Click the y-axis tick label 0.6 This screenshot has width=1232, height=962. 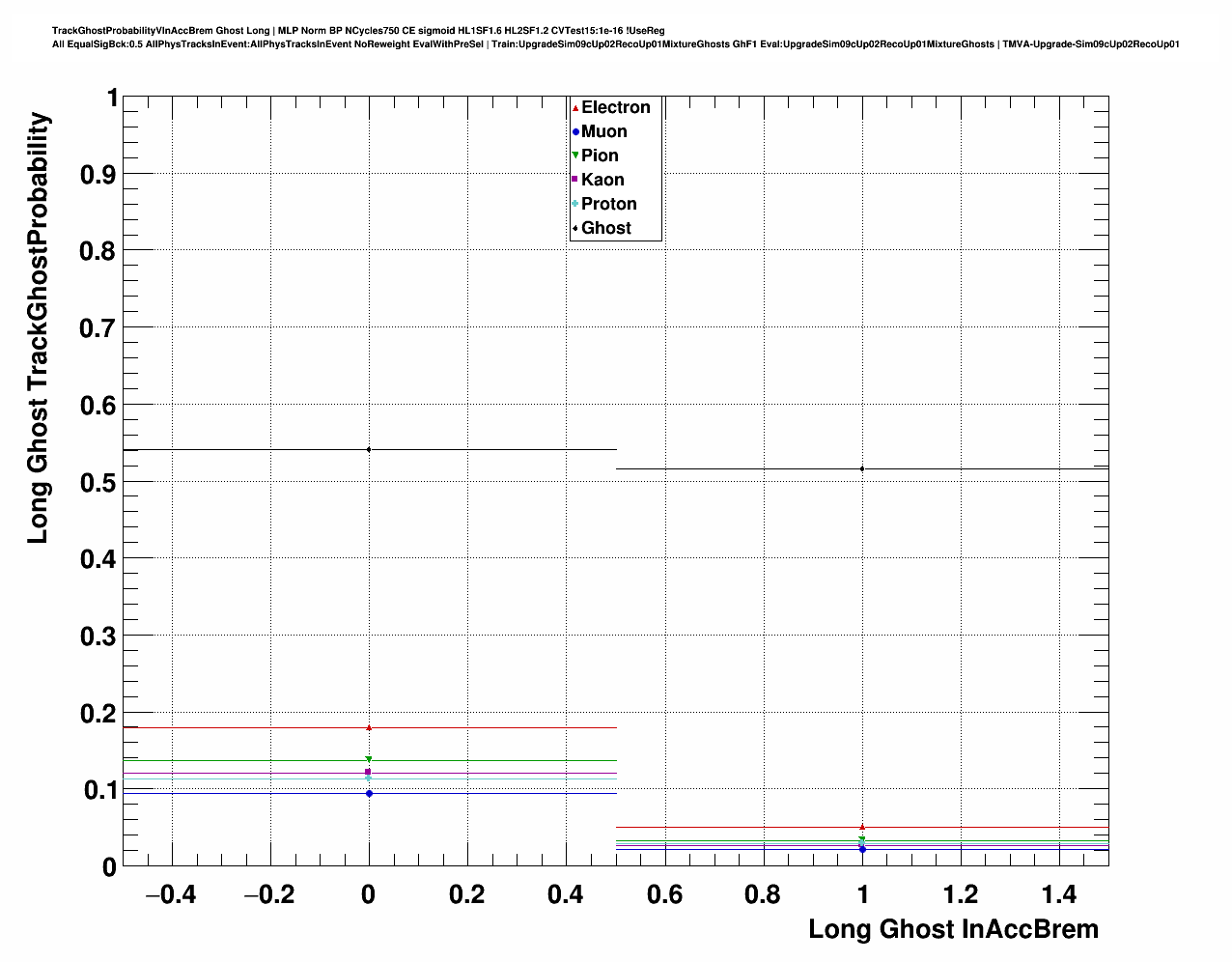click(x=97, y=405)
